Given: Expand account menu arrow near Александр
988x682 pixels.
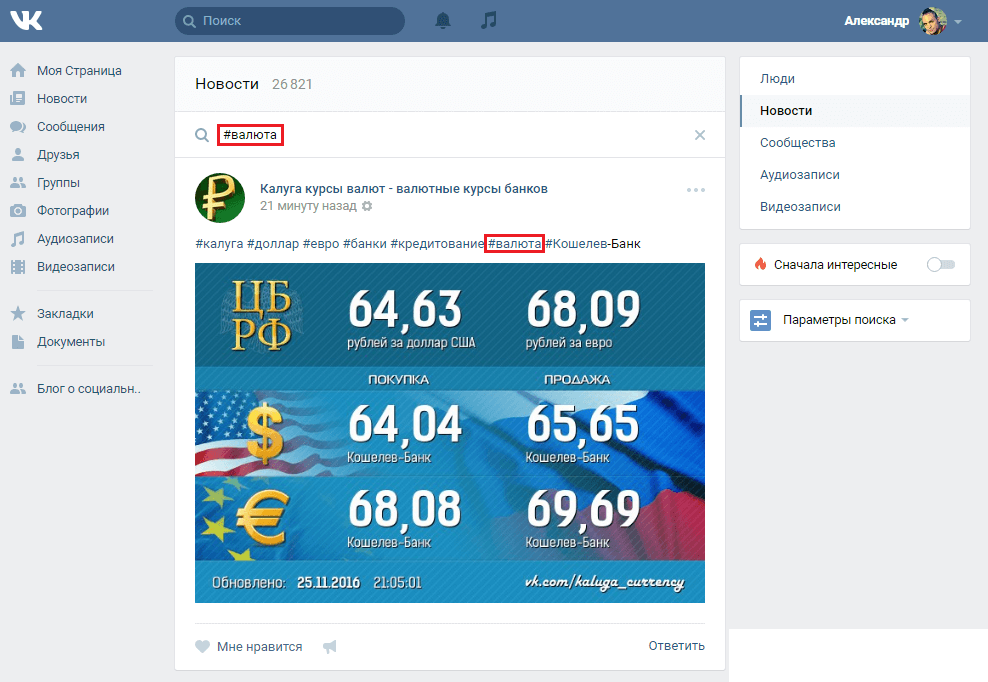Looking at the screenshot, I should (958, 21).
